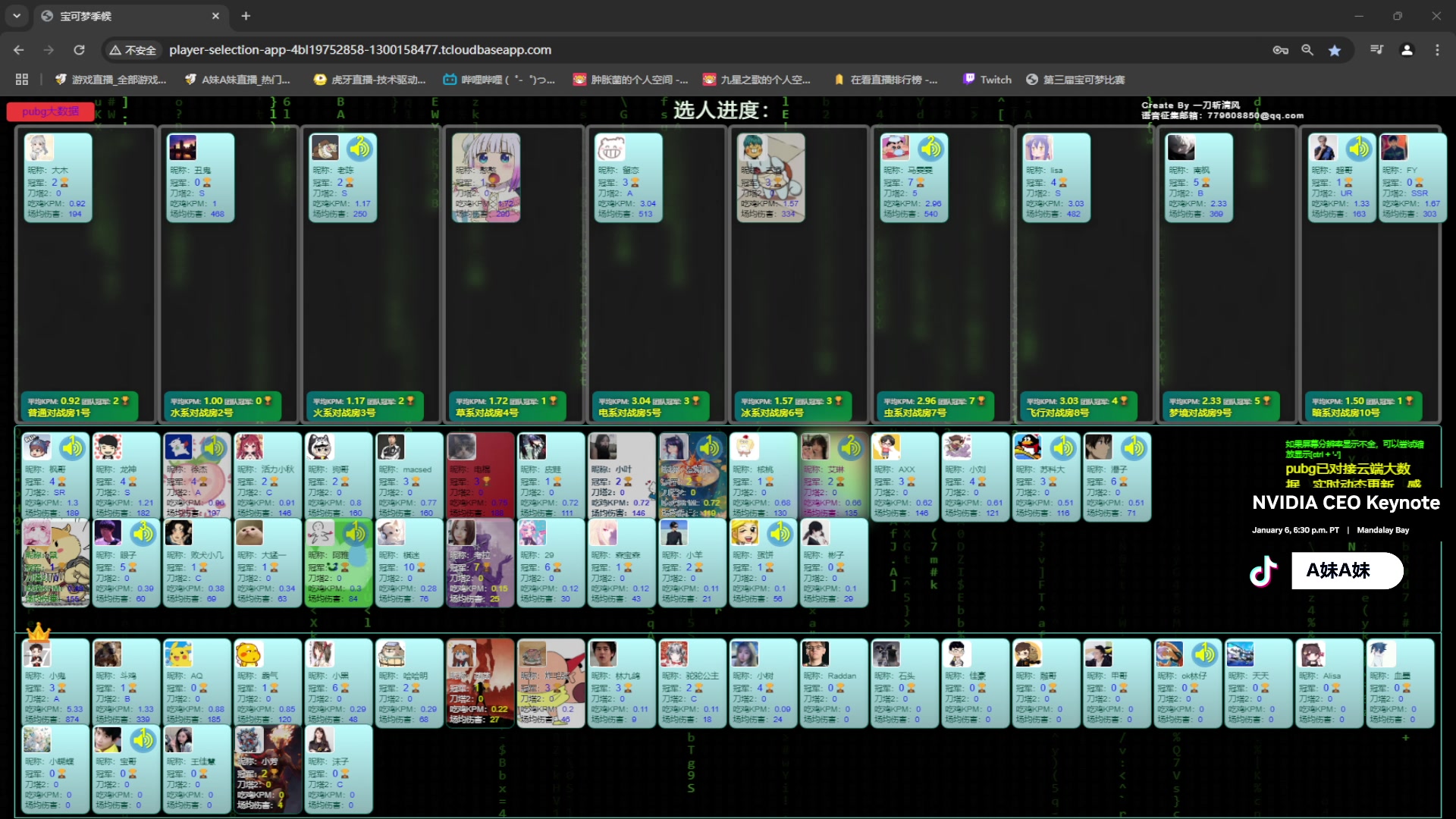This screenshot has height=819, width=1456.
Task: Click speaker icon in 火系对战房3号 column
Action: (360, 149)
